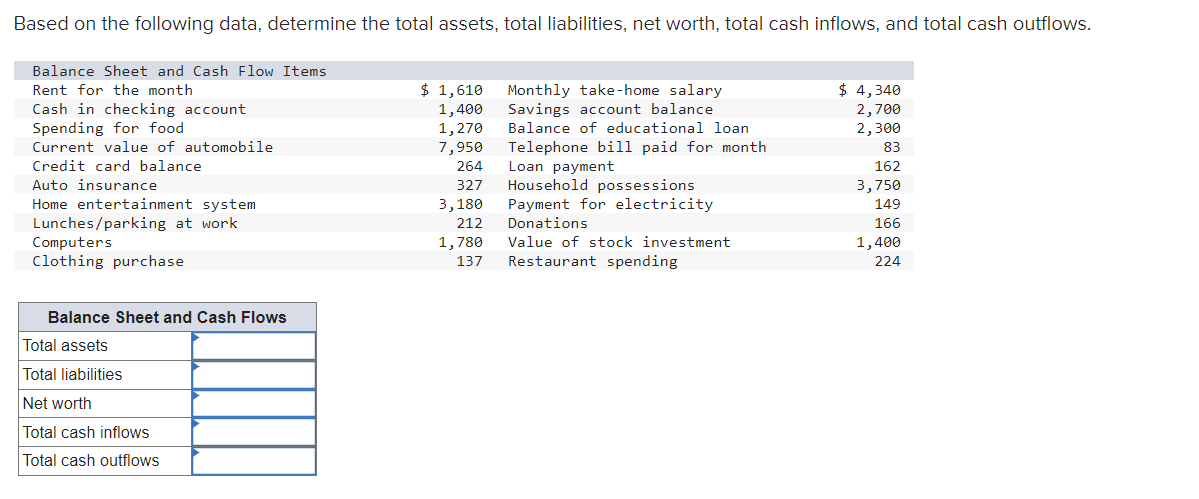
Task: Click 'Computers' label
Action: coord(72,242)
